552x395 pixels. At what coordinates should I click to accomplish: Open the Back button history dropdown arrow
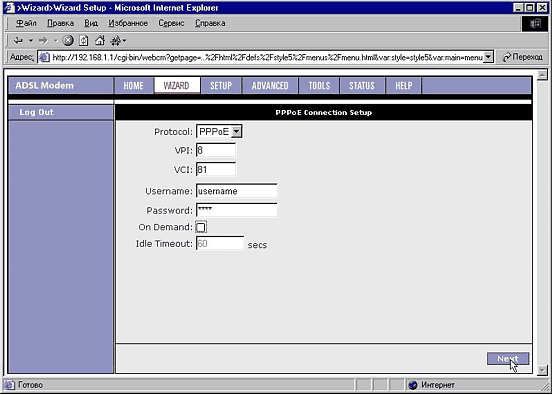31,41
